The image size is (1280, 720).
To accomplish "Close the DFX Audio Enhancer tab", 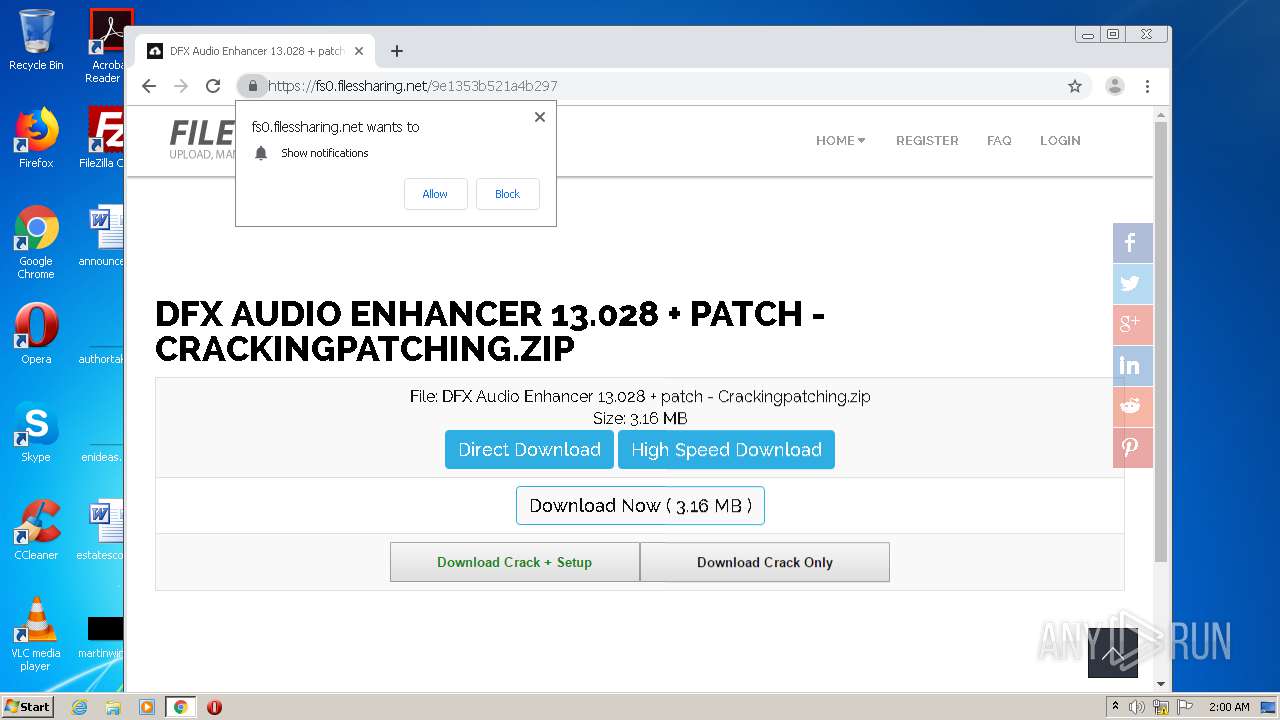I will (x=359, y=51).
